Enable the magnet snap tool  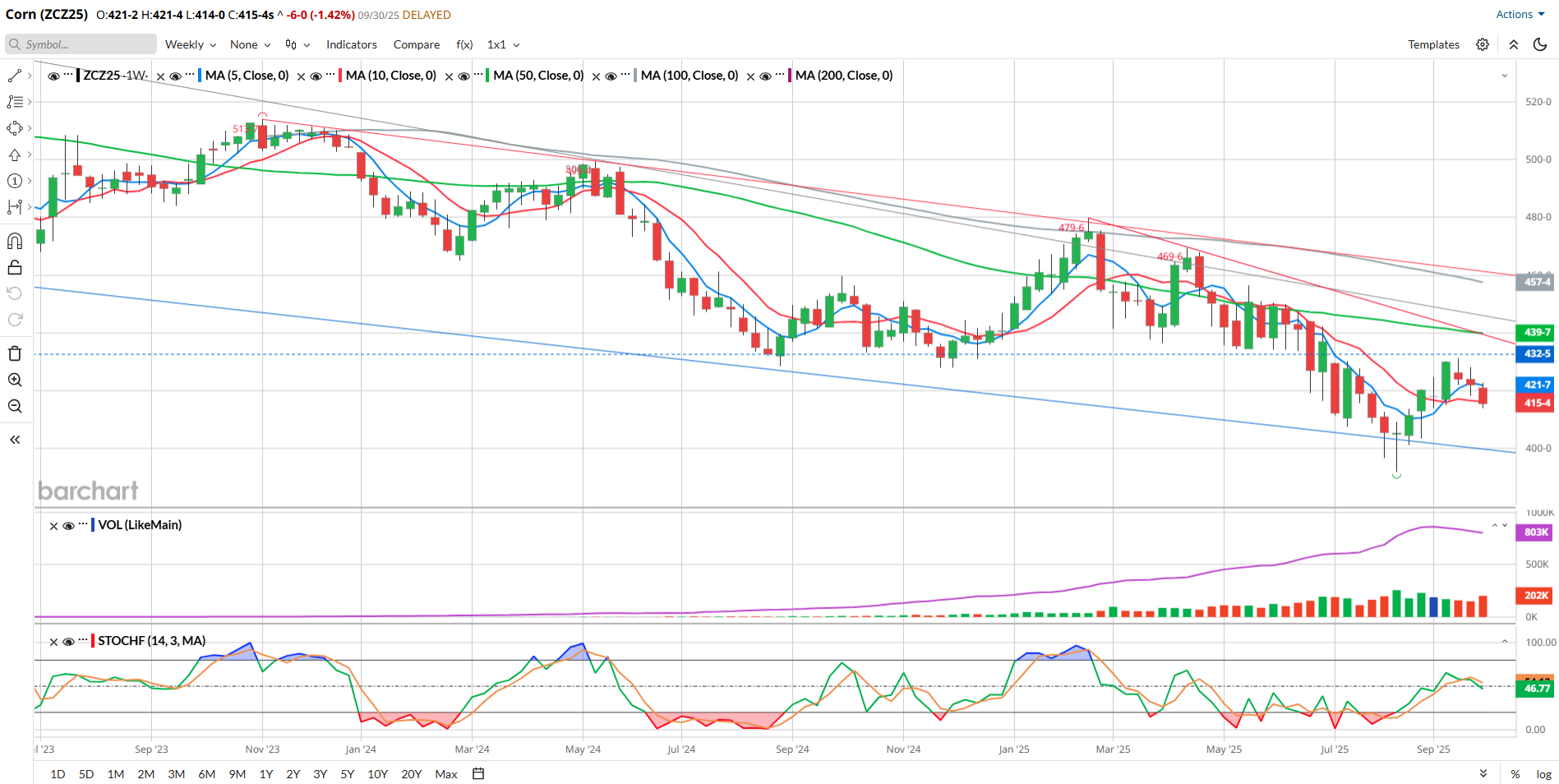point(15,241)
